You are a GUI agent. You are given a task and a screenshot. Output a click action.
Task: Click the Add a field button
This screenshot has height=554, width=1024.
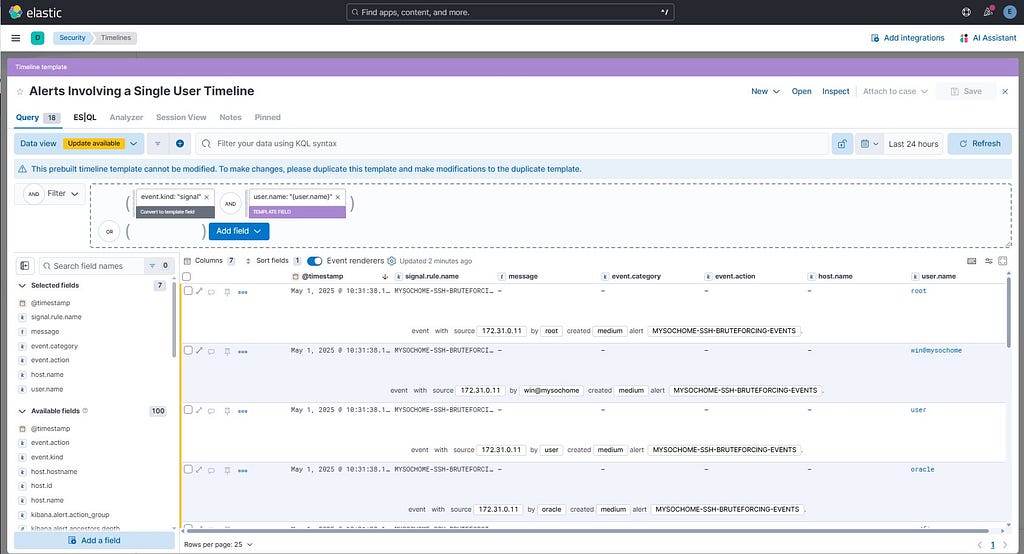(95, 541)
